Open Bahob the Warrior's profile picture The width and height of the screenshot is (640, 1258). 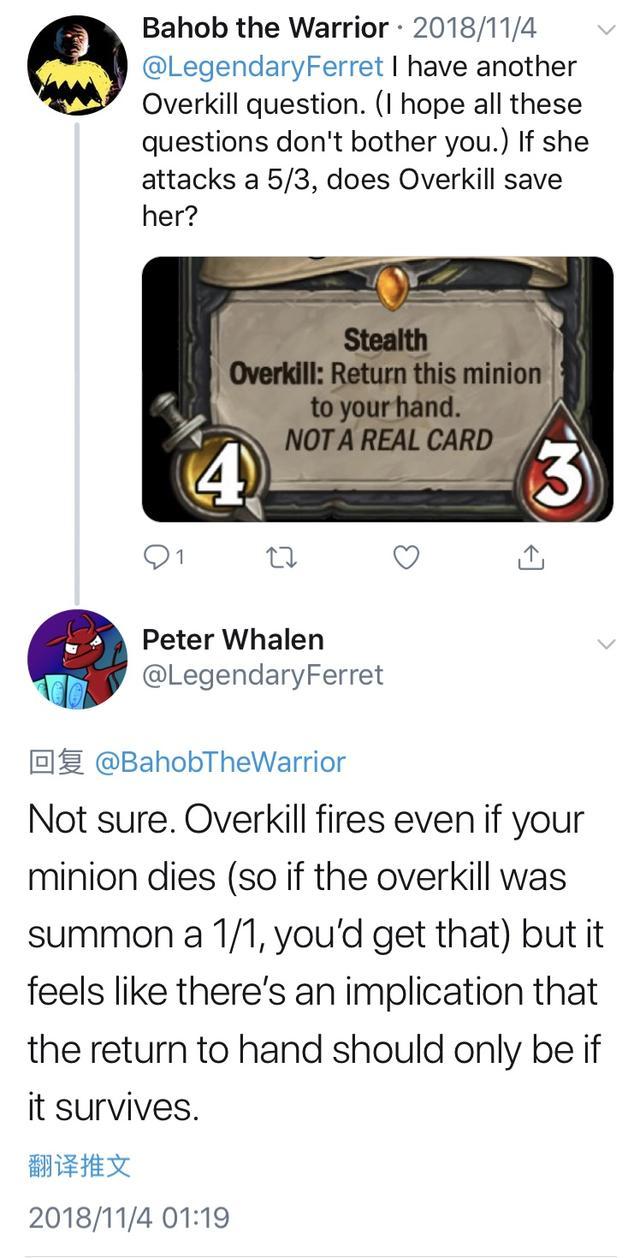click(x=76, y=65)
